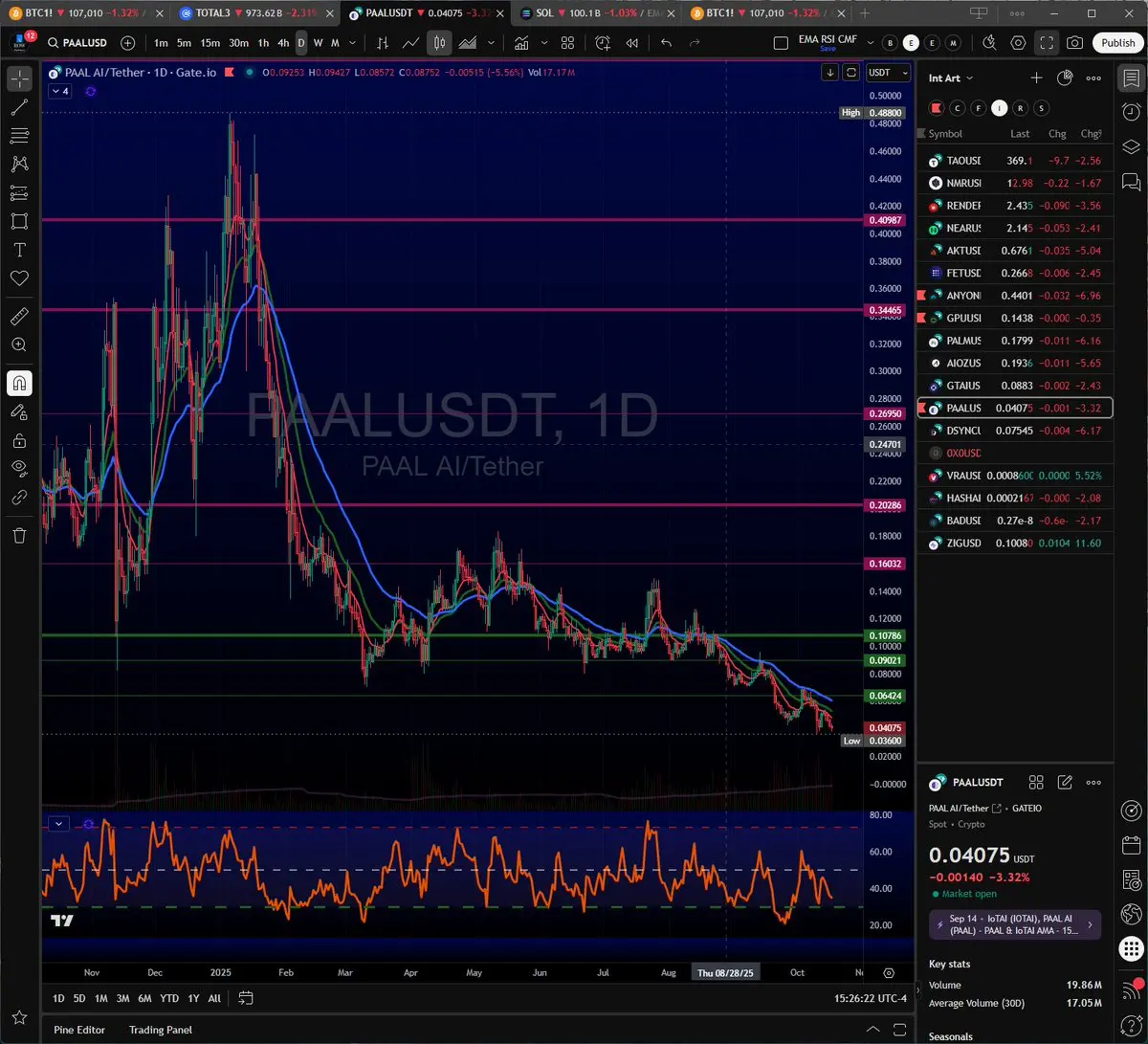This screenshot has height=1044, width=1148.
Task: Expand the timeframe interval dropdown arrow
Action: point(353,43)
